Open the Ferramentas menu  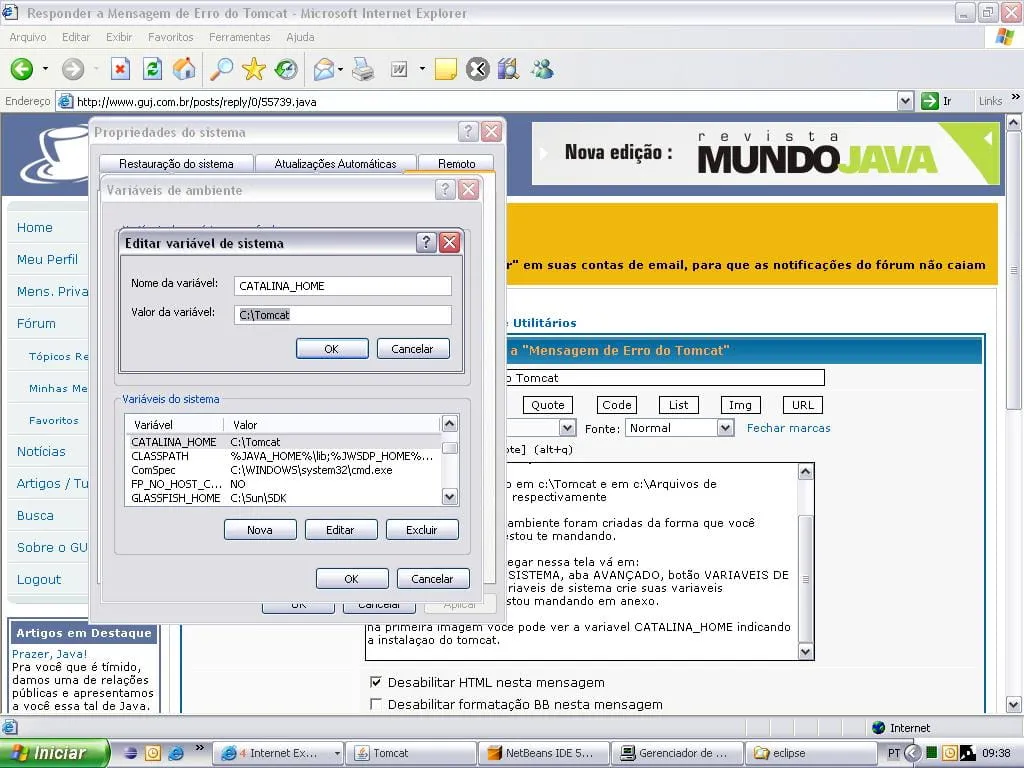[x=240, y=37]
